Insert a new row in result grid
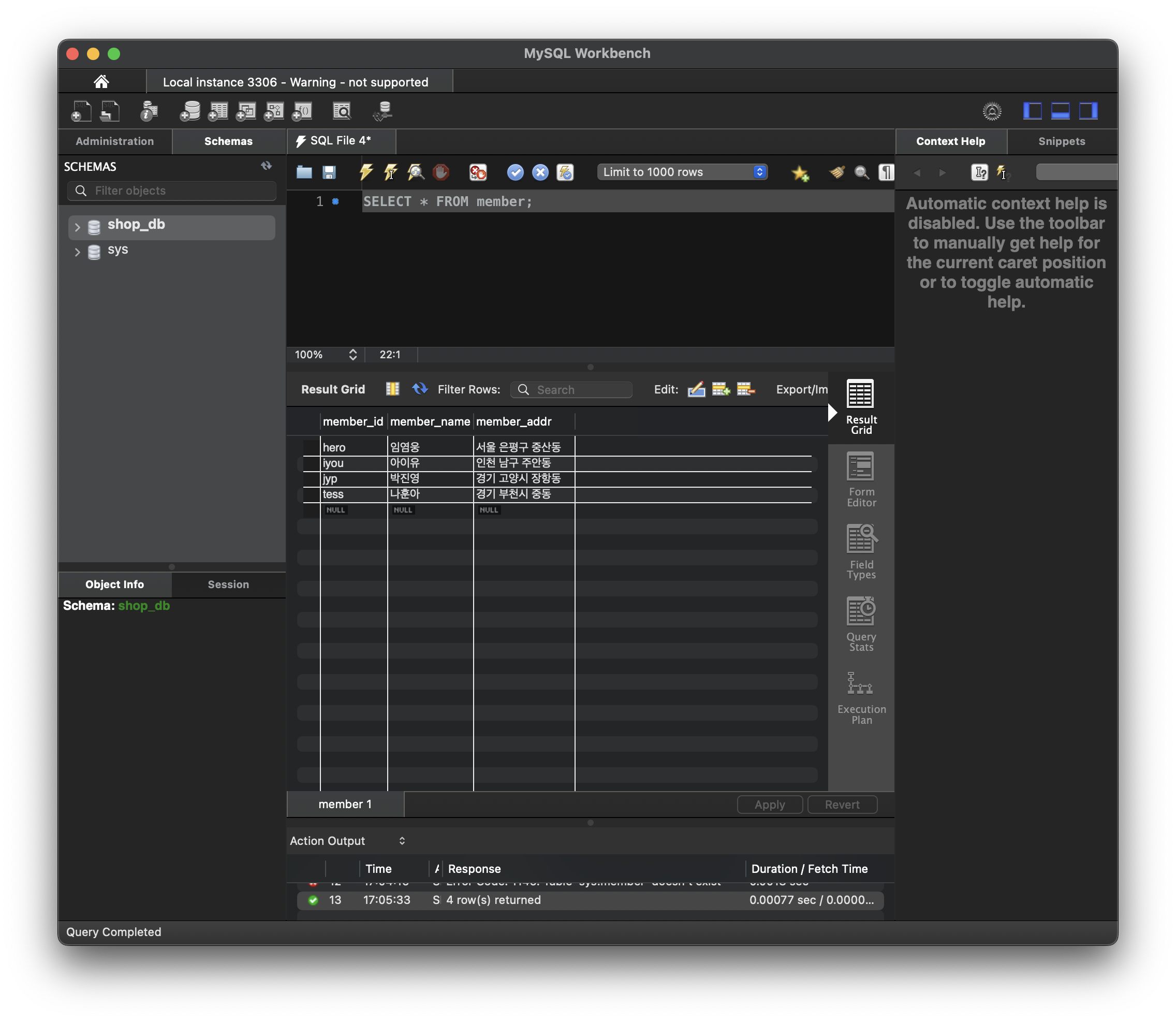 (721, 389)
